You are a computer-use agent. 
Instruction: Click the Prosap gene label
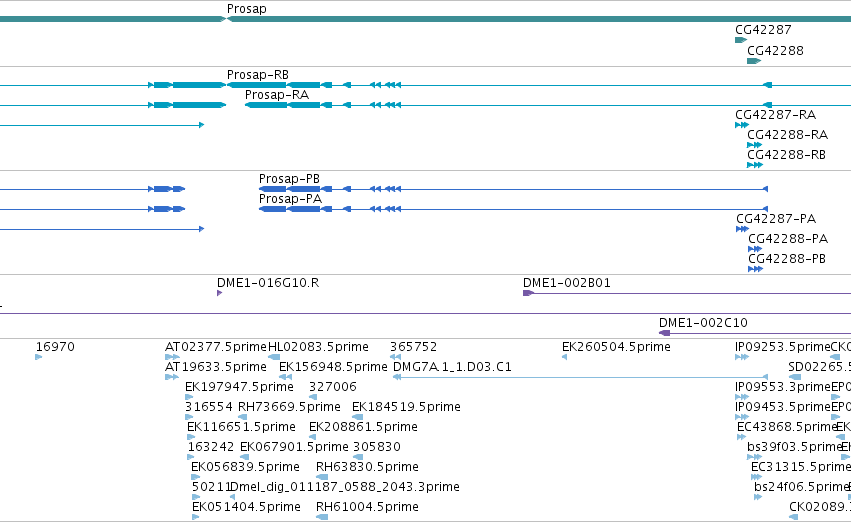(x=246, y=9)
